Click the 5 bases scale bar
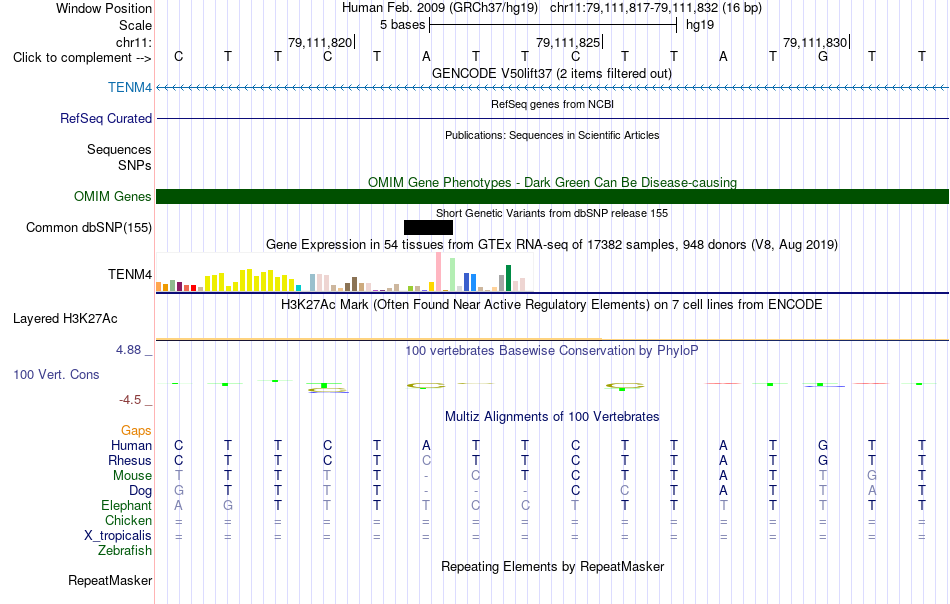Image resolution: width=950 pixels, height=604 pixels. 553,25
